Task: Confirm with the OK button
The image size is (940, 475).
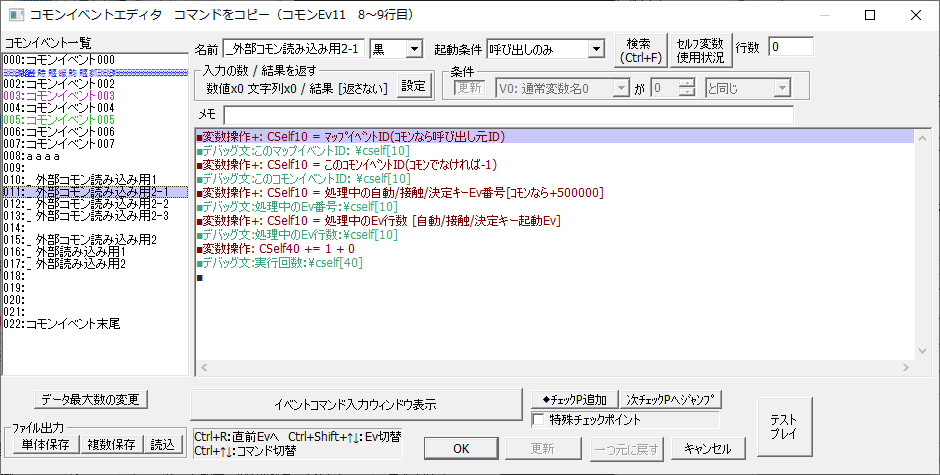Action: tap(461, 449)
